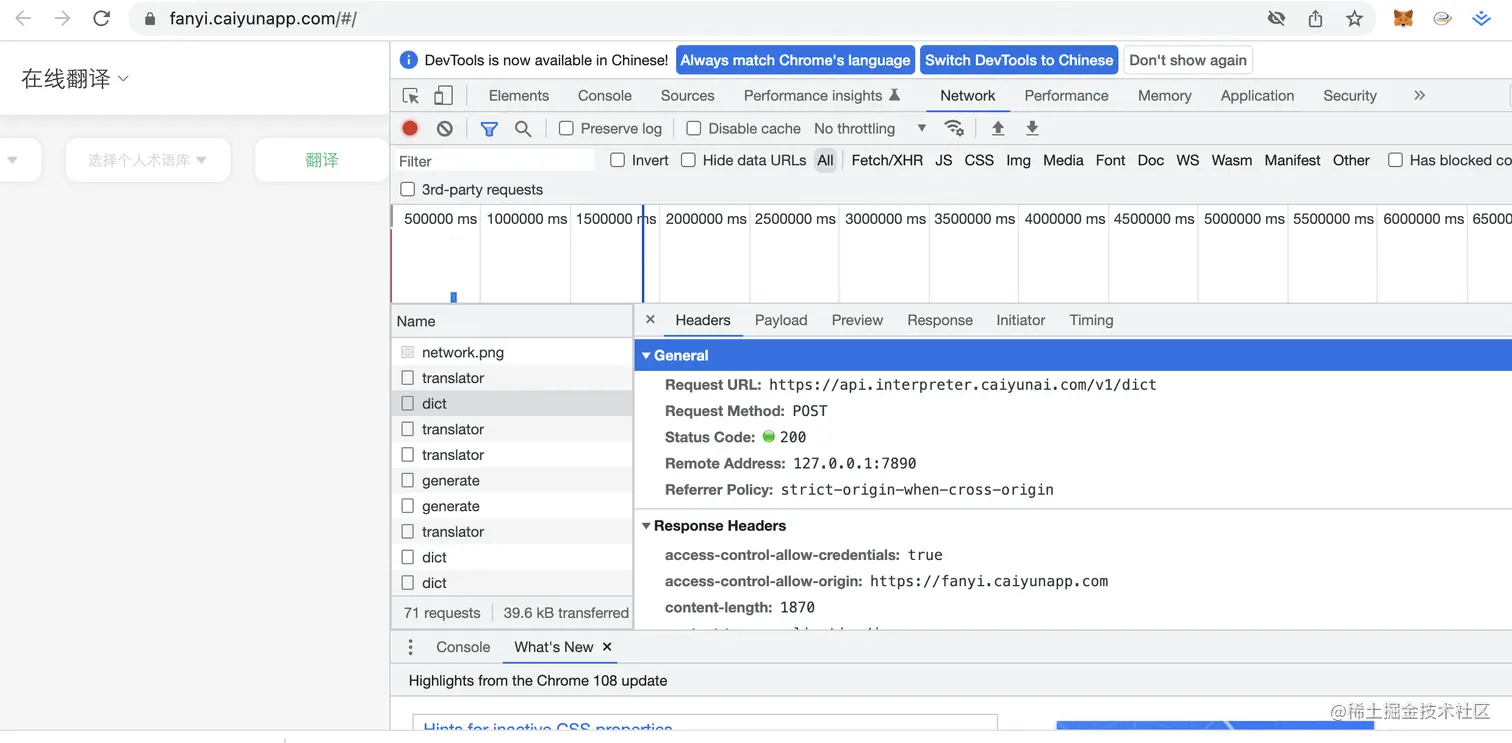Clear the network log
The height and width of the screenshot is (743, 1512).
445,128
